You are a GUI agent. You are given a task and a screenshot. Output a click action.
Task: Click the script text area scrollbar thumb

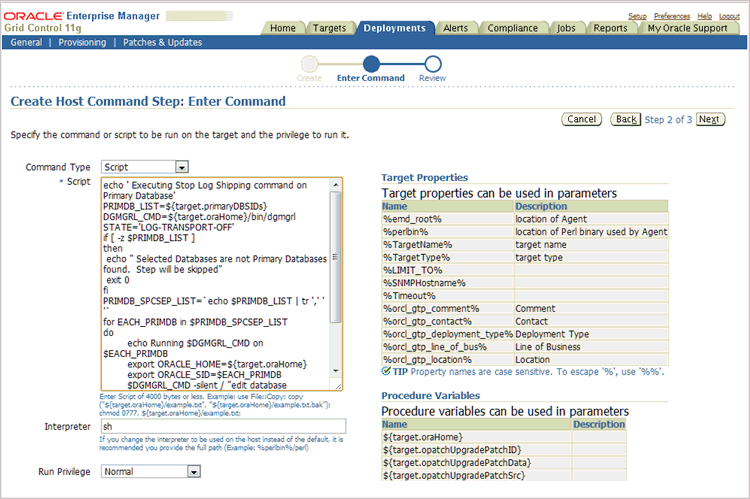[336, 257]
